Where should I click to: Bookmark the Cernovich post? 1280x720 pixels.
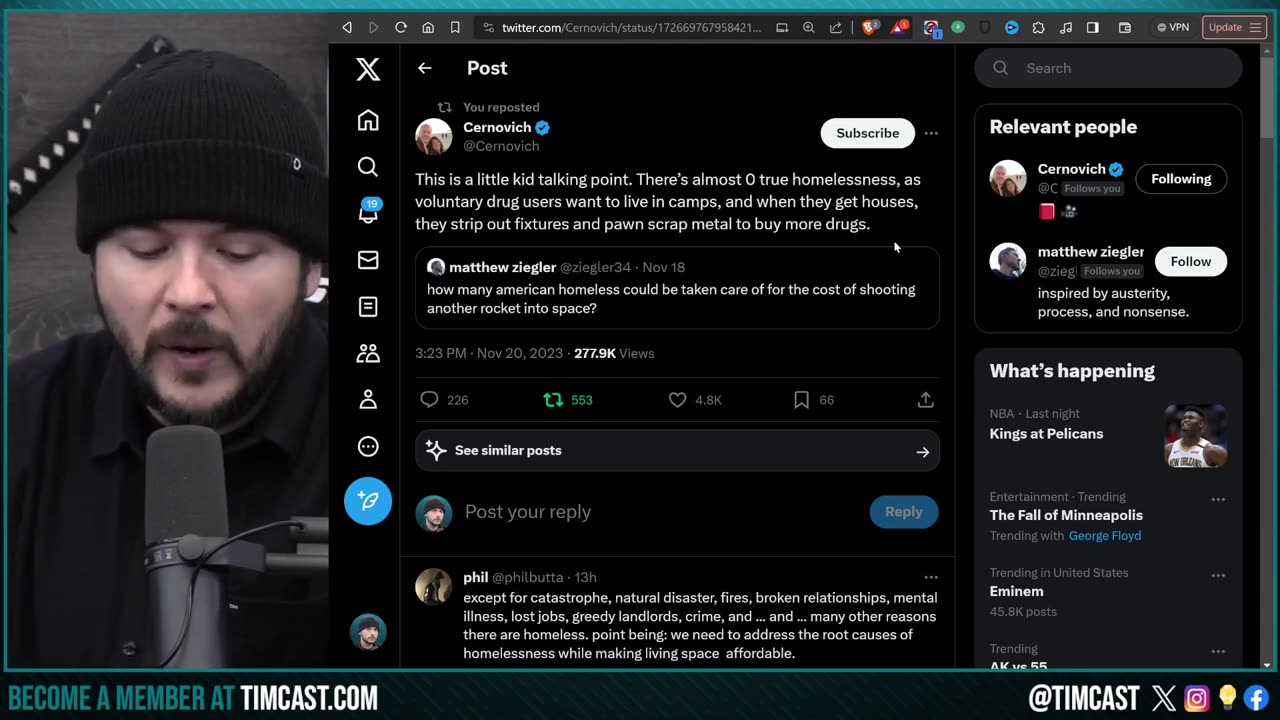point(801,400)
